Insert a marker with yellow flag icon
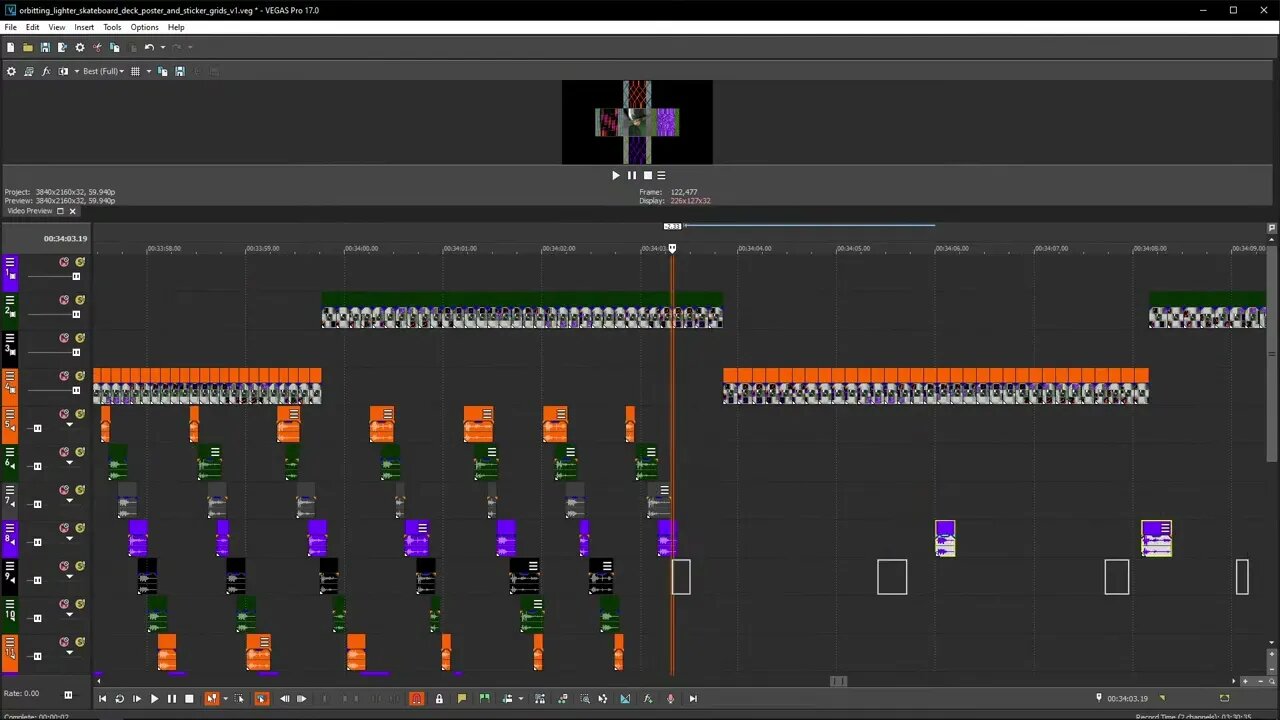Screen dimensions: 1280x720 (462, 699)
